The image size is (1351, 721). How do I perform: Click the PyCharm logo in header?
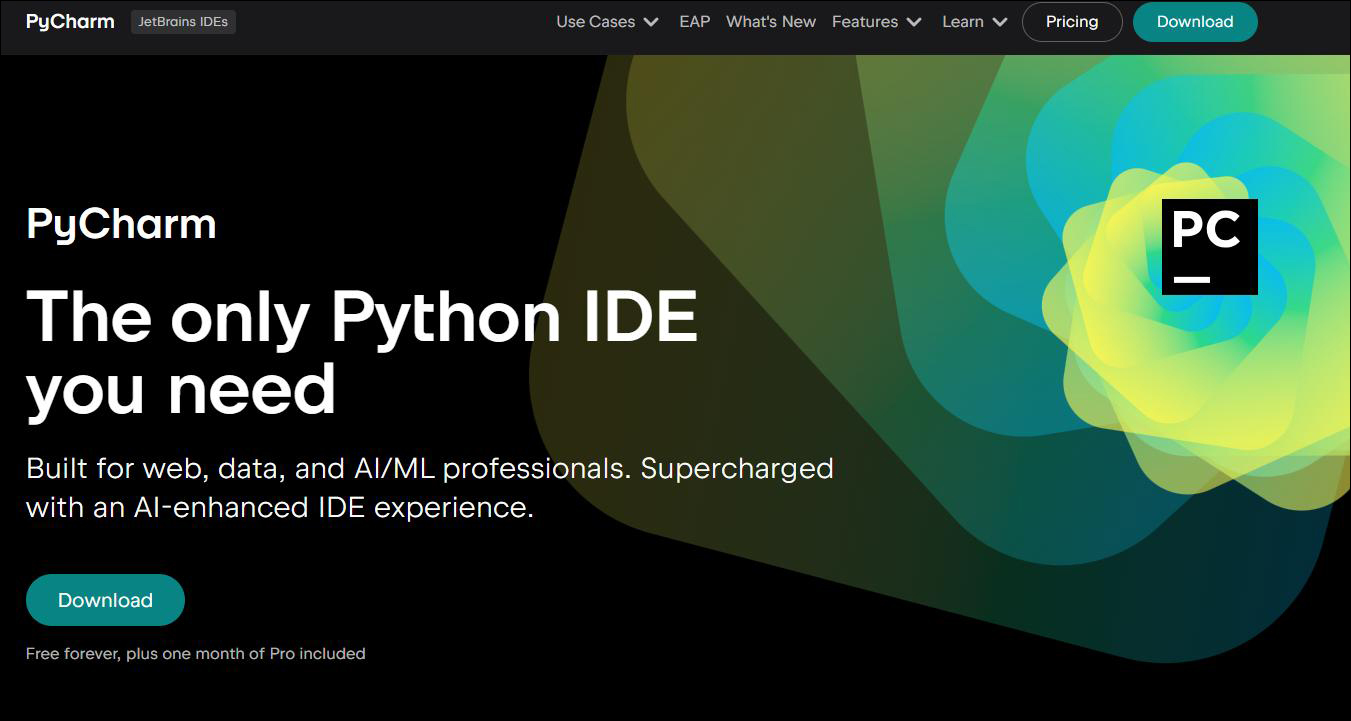70,21
